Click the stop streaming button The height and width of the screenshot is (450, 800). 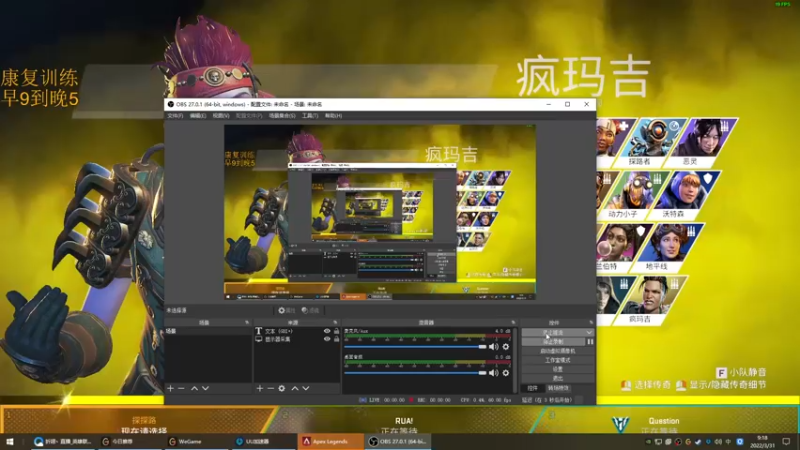[553, 333]
